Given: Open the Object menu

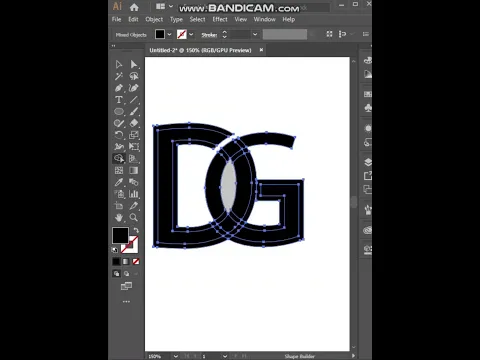Looking at the screenshot, I should click(154, 19).
